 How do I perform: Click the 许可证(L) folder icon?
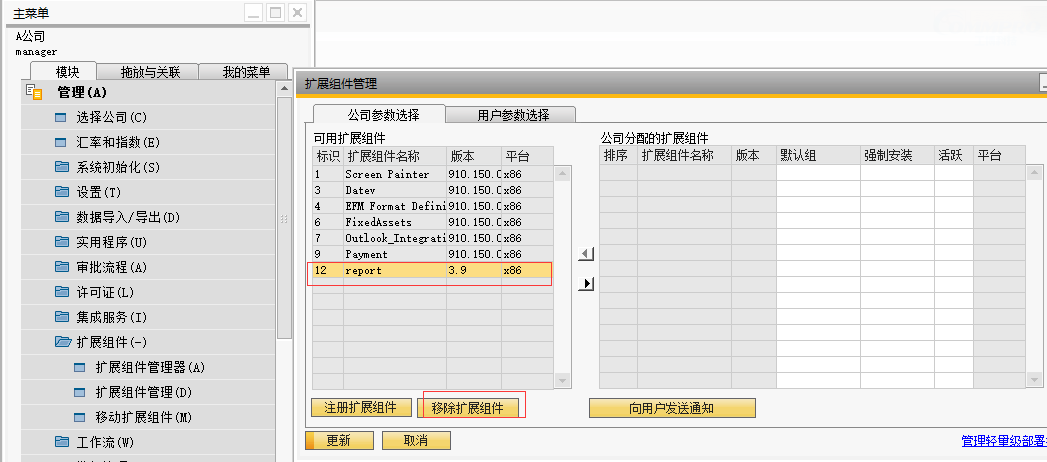pyautogui.click(x=62, y=292)
